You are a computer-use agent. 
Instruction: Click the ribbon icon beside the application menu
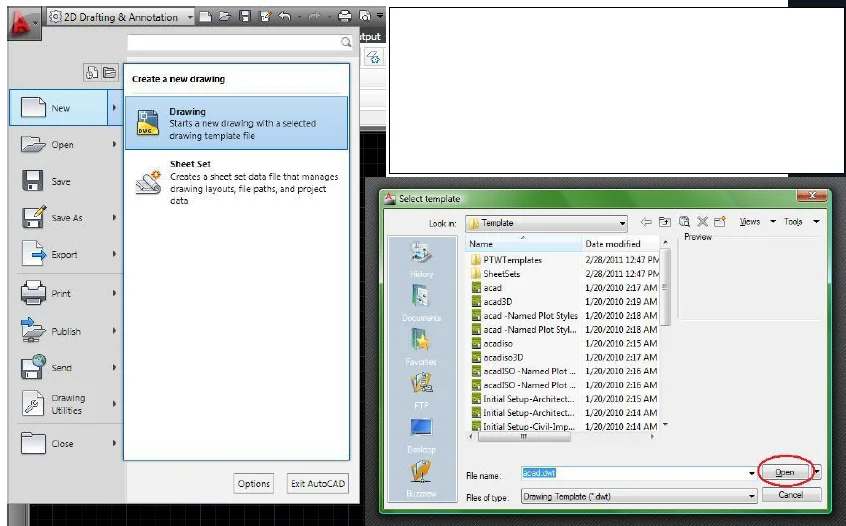(x=374, y=57)
